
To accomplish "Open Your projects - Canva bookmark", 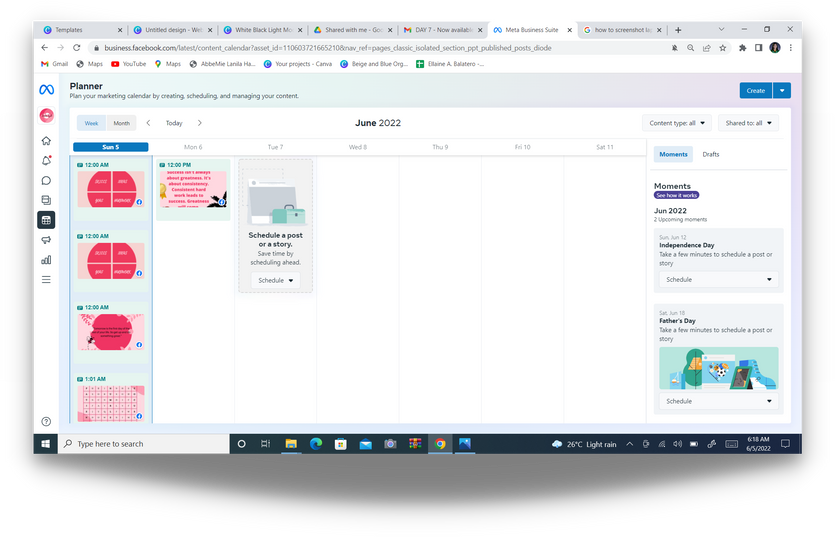I will pos(298,64).
